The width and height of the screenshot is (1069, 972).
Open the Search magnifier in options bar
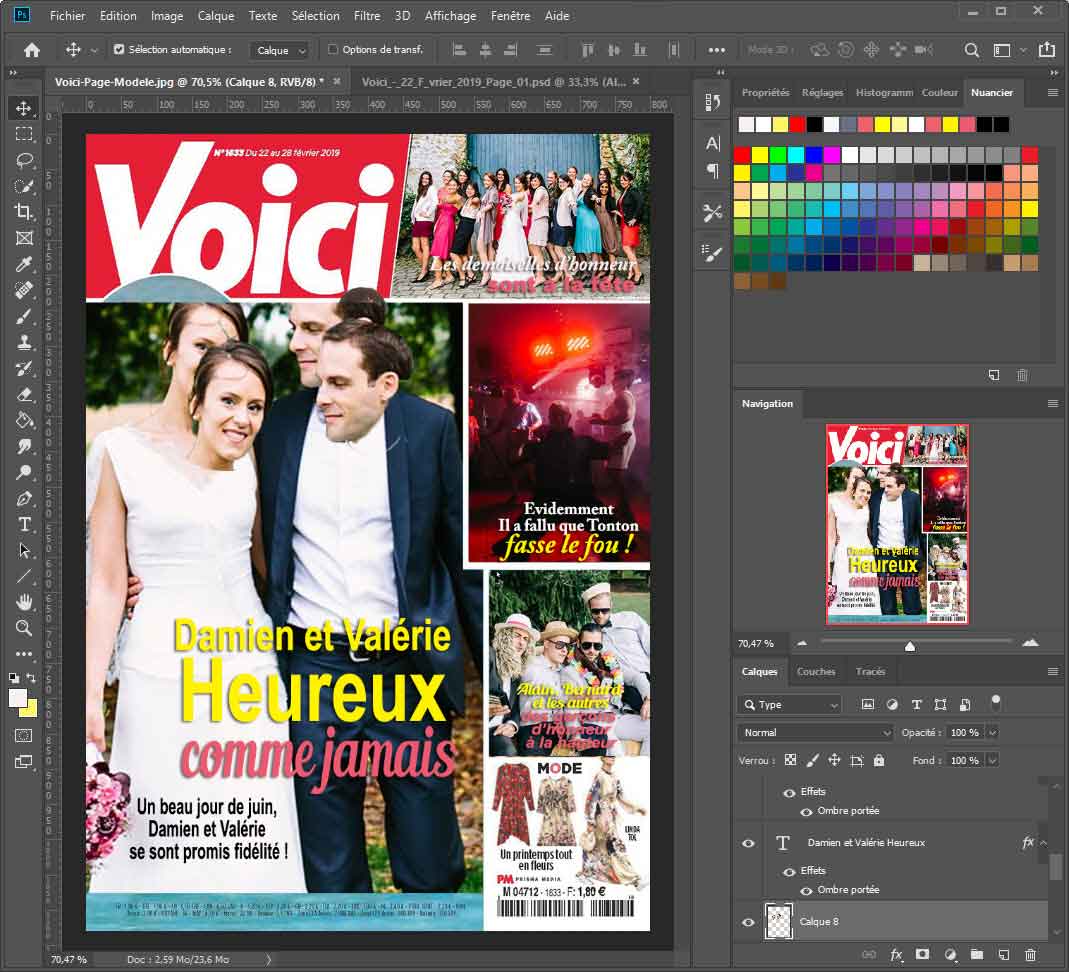[x=972, y=50]
